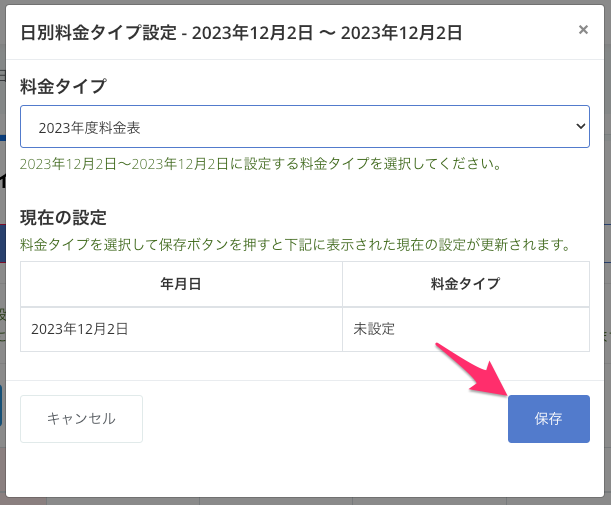Viewport: 611px width, 505px height.
Task: Click the 料金タイプ section label above the dropdown
Action: 63,87
